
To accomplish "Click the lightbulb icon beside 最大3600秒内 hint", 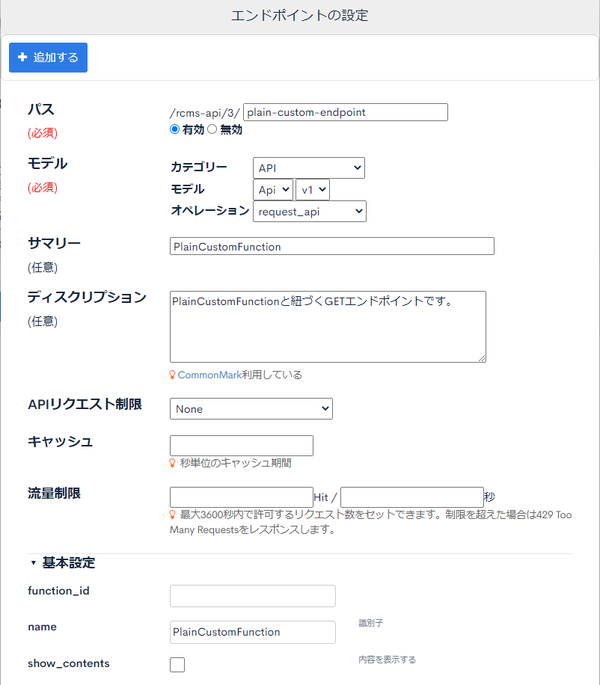I will pos(173,515).
